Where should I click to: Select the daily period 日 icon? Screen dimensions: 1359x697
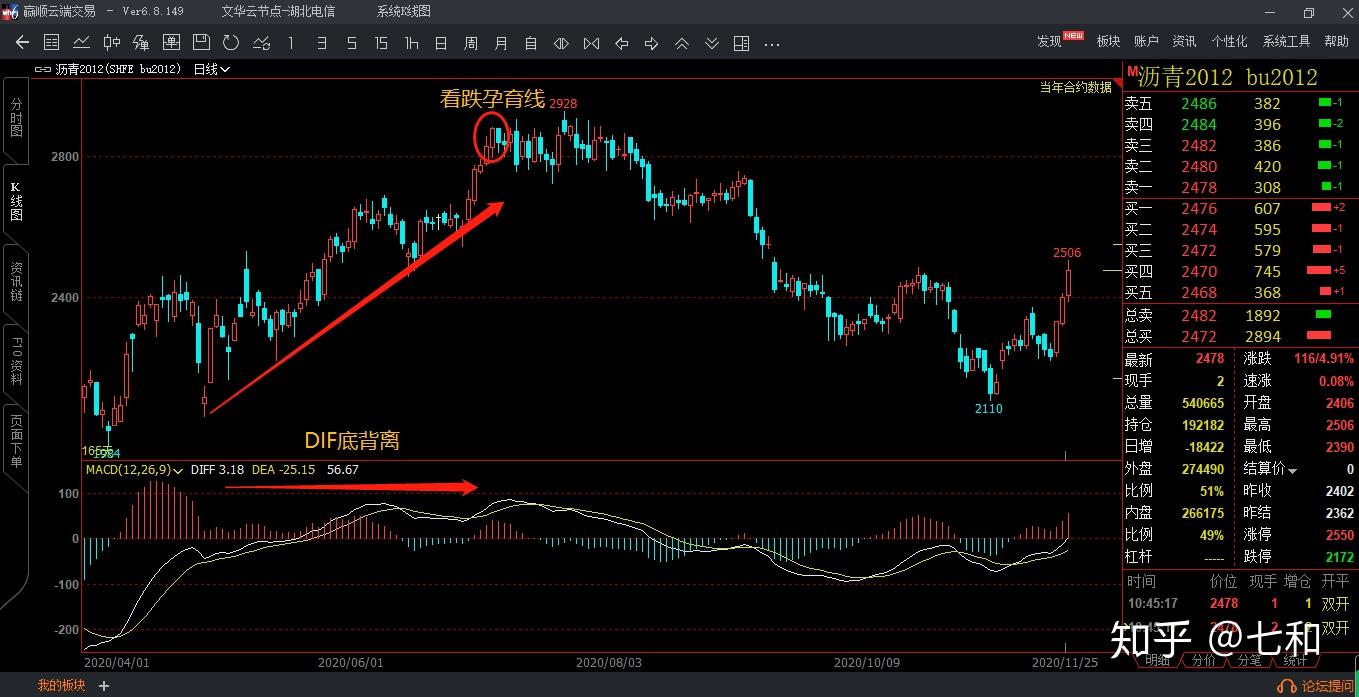tap(440, 43)
